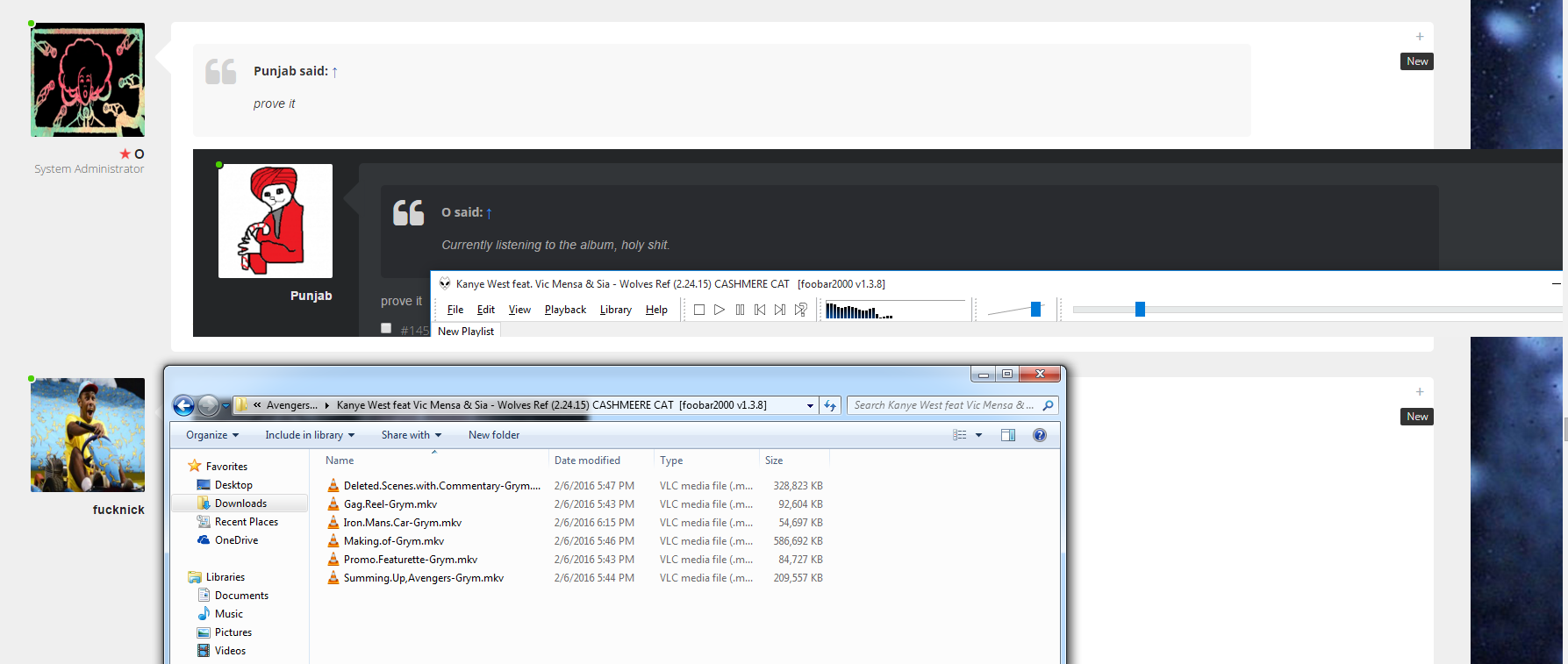Viewport: 1568px width, 664px height.
Task: Click the Random playback button in foobar2000
Action: point(800,310)
